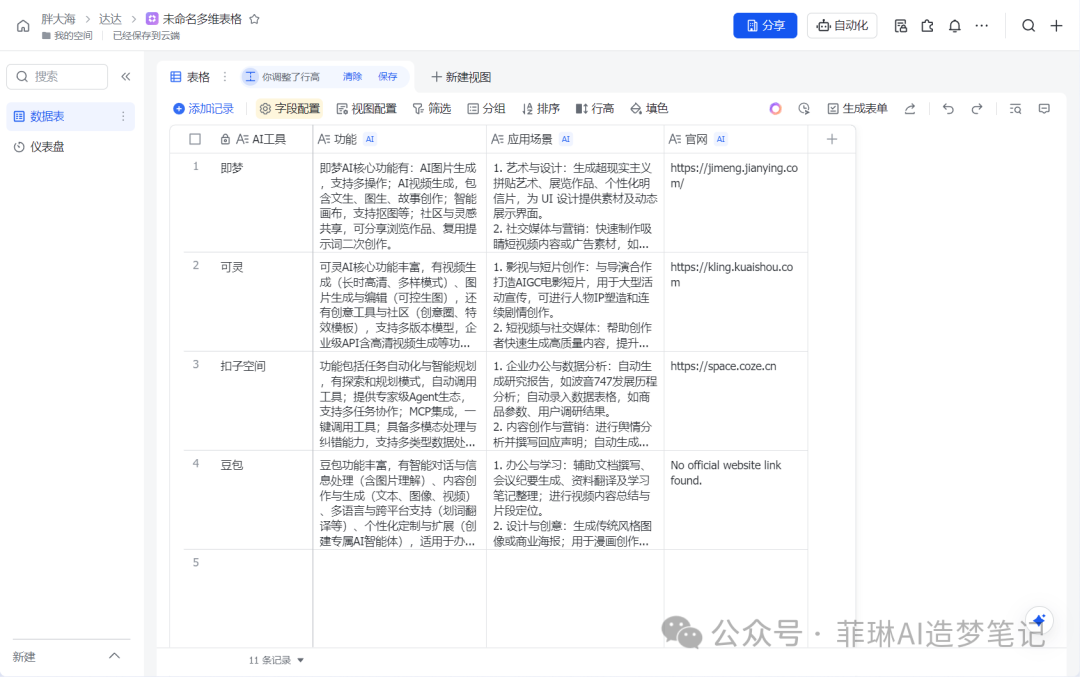This screenshot has width=1080, height=677.
Task: Open the global search magnifier icon
Action: 1028,26
